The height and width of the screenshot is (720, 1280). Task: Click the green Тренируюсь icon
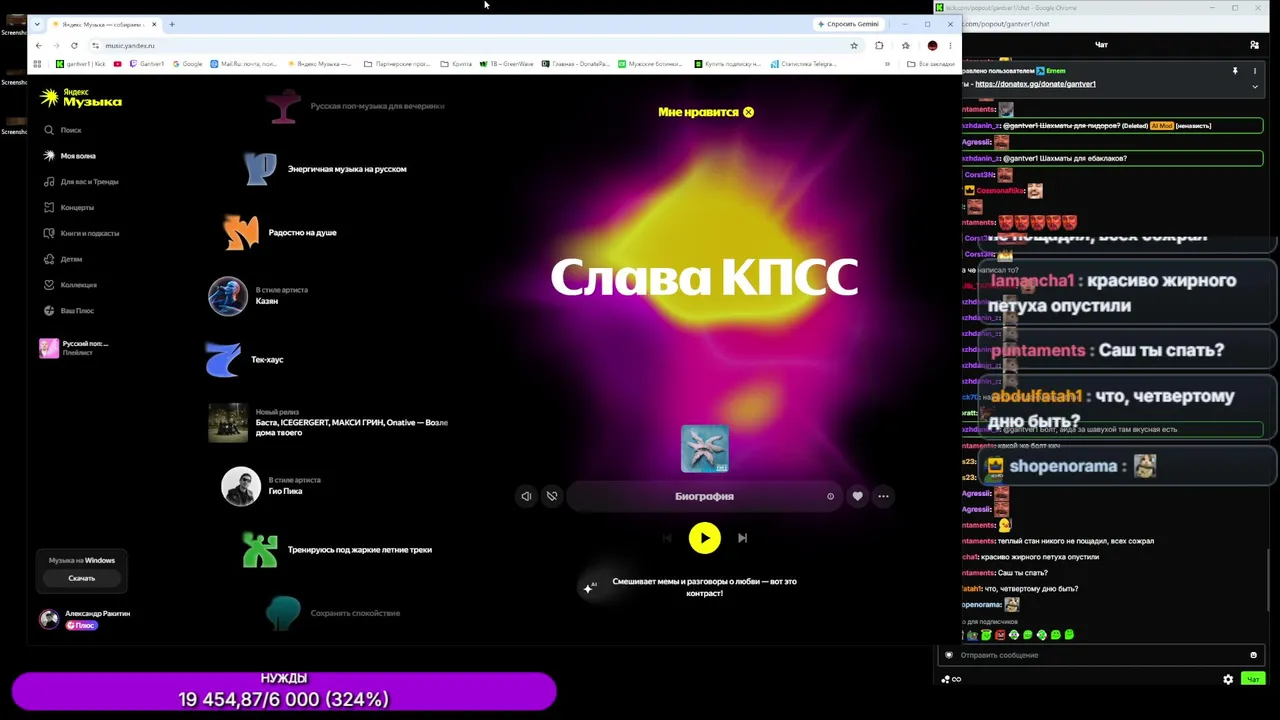point(260,550)
